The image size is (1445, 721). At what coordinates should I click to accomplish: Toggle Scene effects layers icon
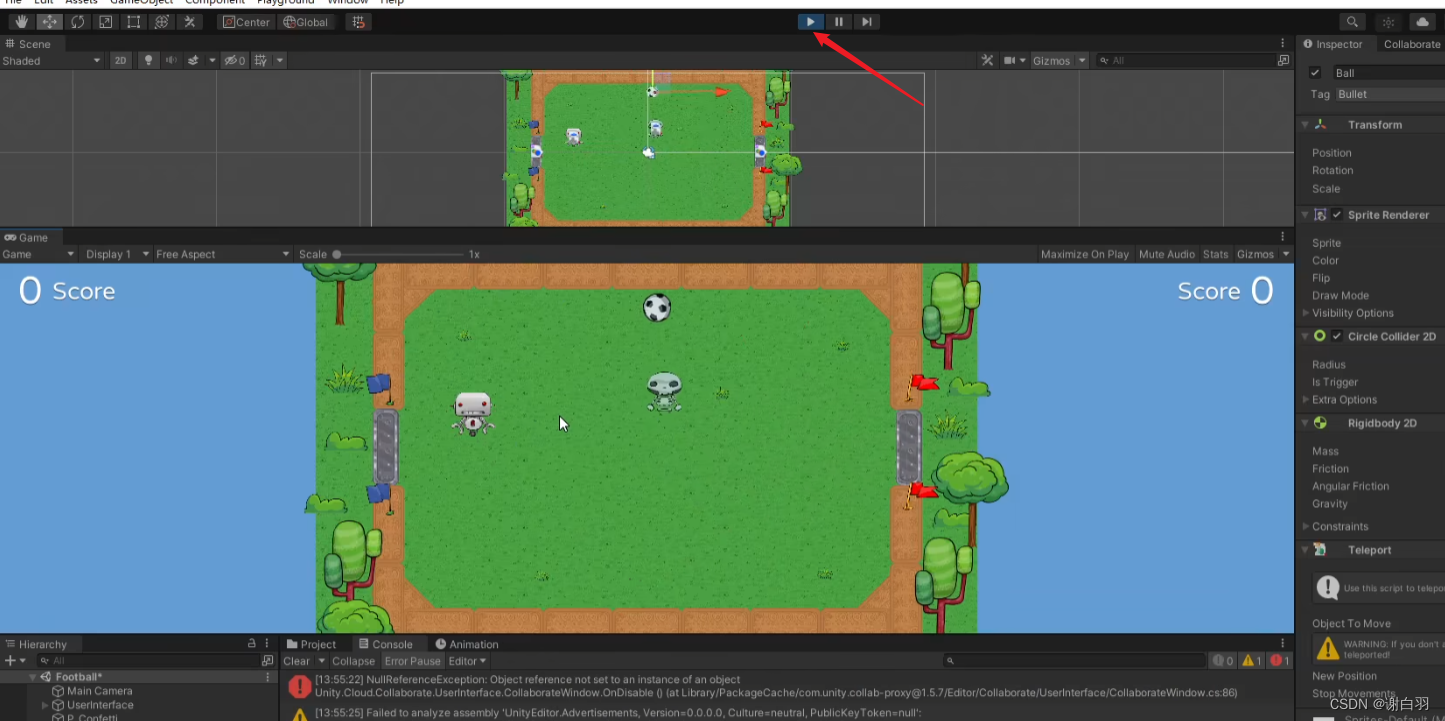coord(194,60)
